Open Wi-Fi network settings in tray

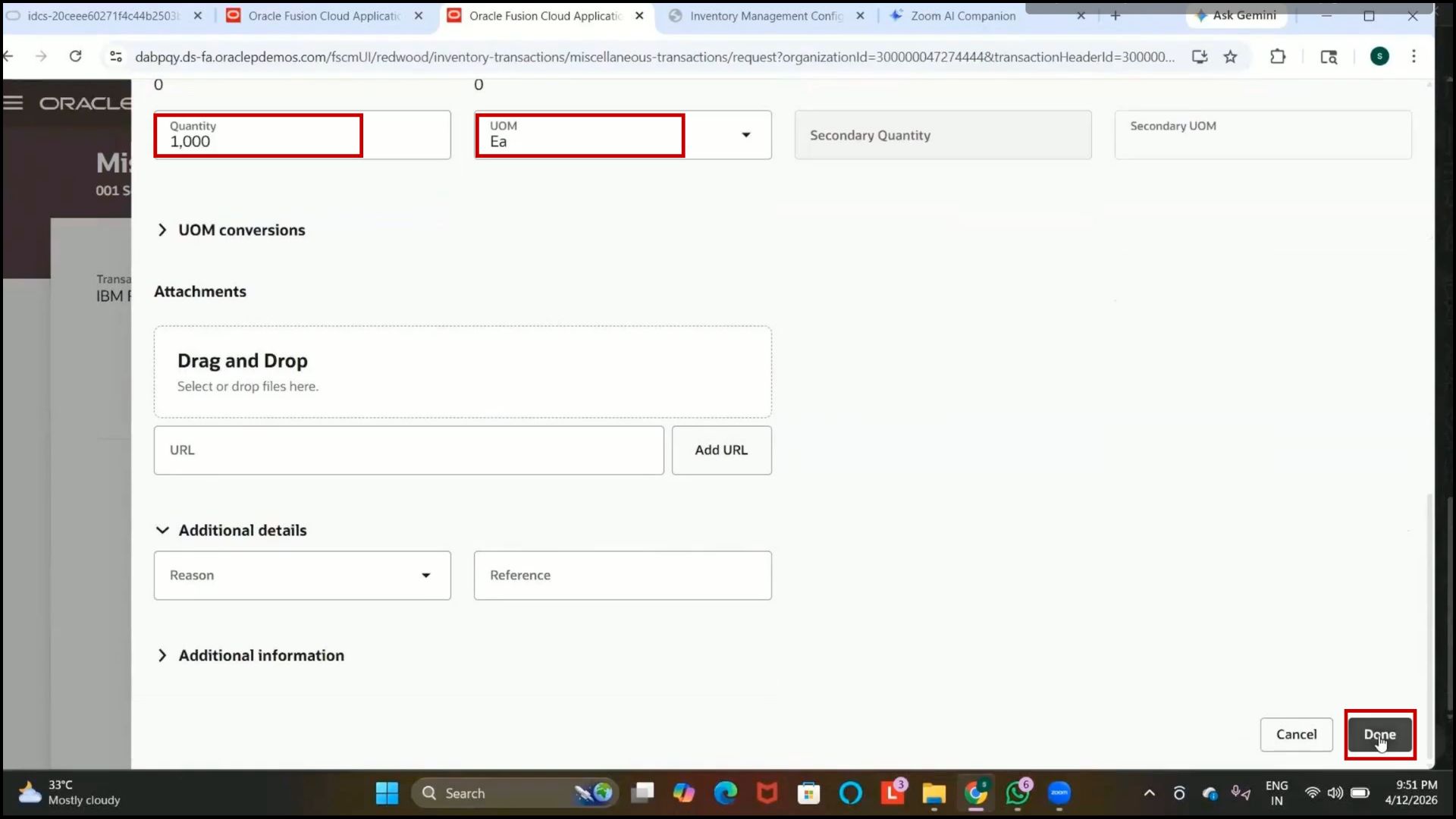(x=1312, y=793)
